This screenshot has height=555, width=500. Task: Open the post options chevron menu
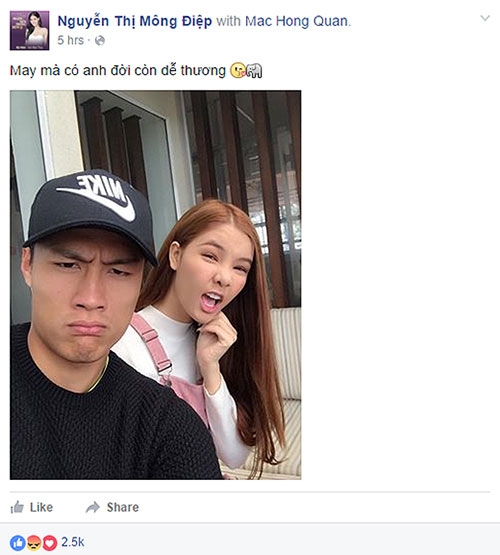pos(485,18)
